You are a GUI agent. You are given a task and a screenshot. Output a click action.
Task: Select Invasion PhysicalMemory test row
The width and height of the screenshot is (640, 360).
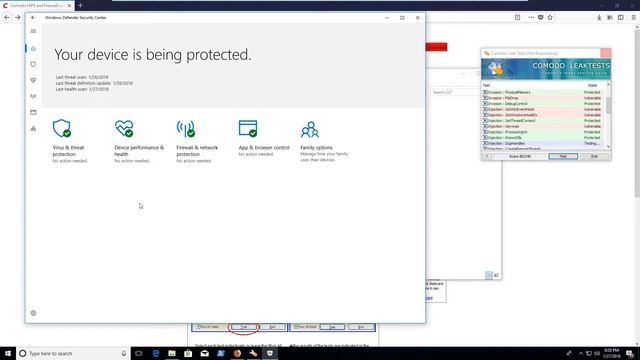click(x=542, y=93)
